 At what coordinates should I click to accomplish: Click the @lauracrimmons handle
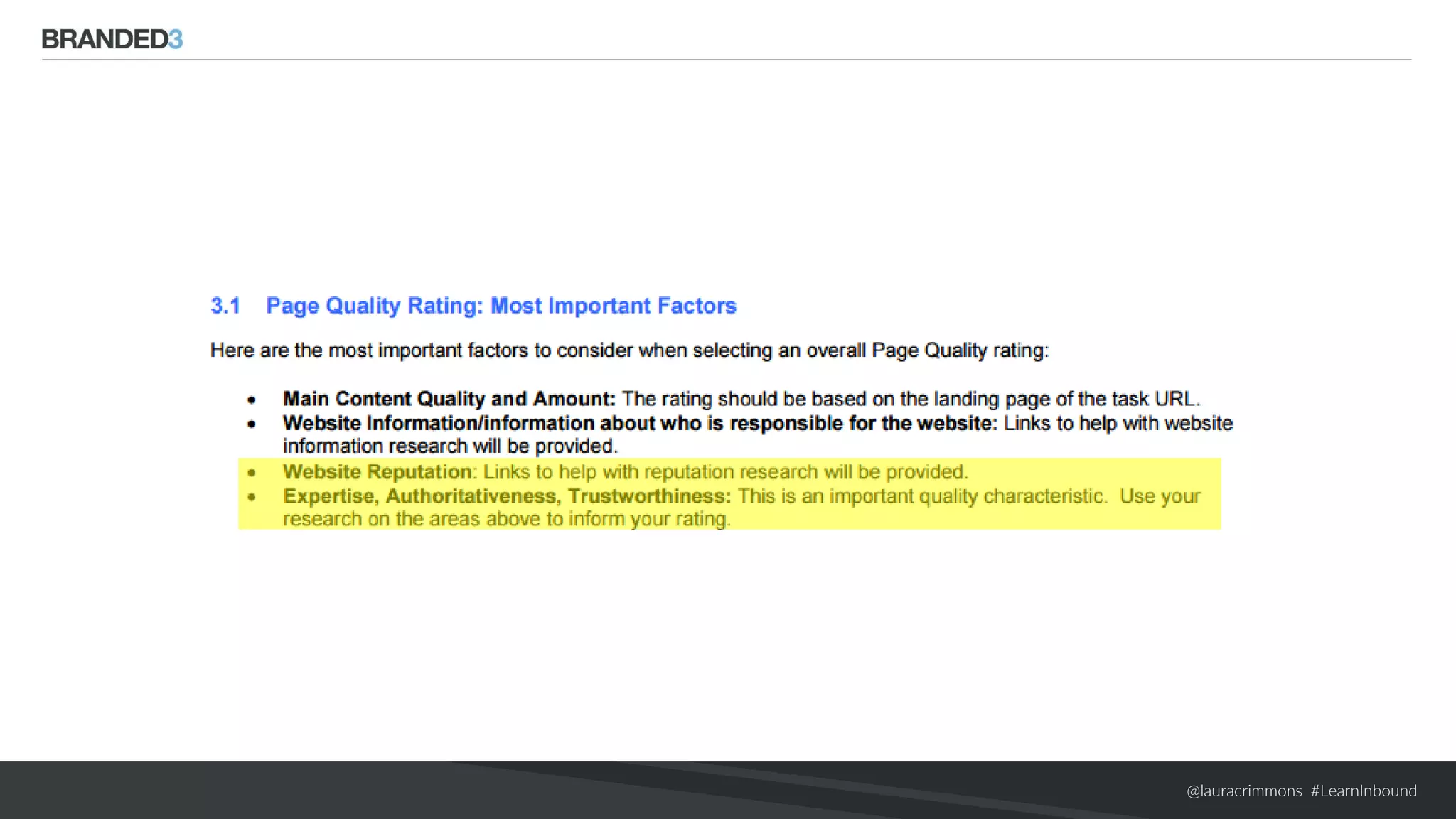(1244, 791)
